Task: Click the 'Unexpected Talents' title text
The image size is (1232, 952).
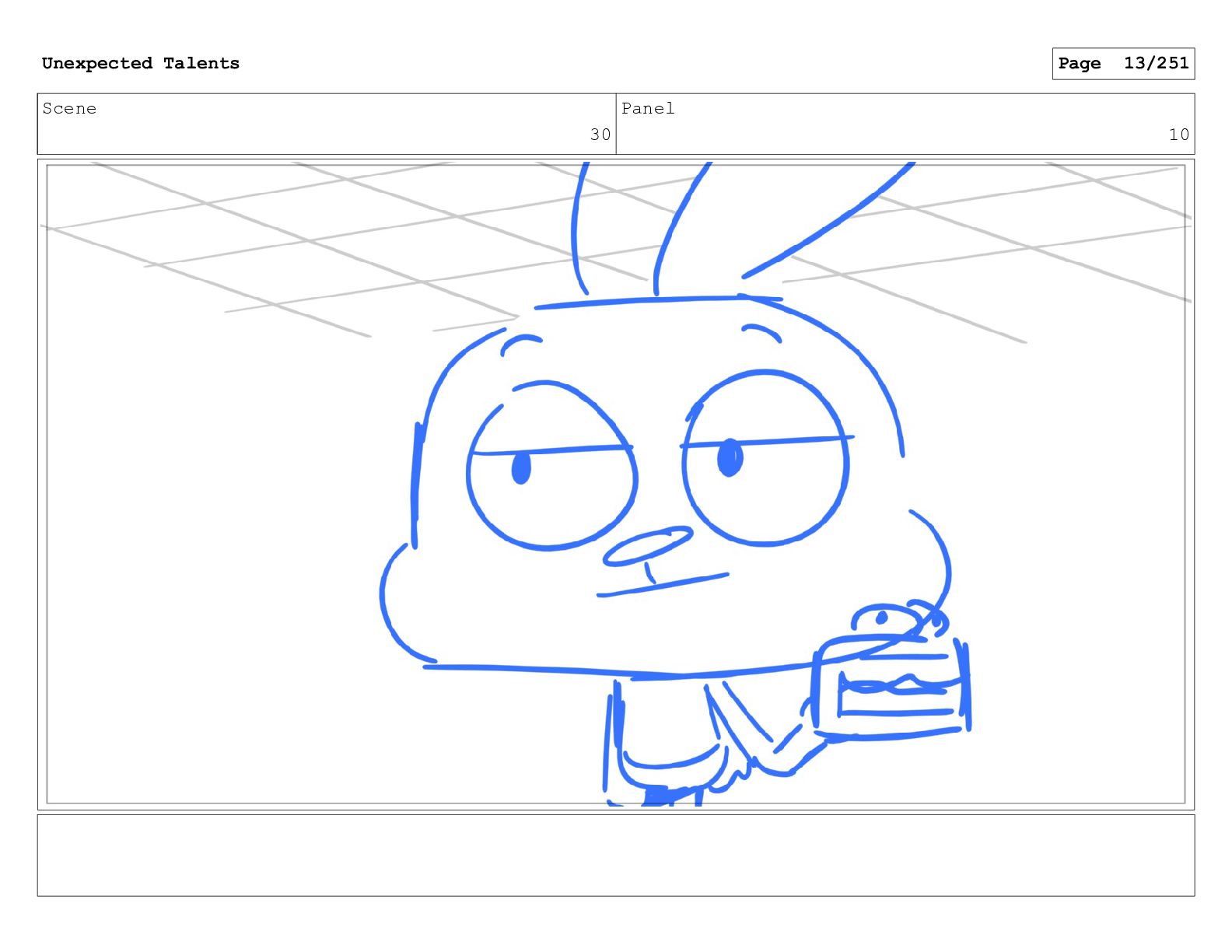Action: point(141,63)
